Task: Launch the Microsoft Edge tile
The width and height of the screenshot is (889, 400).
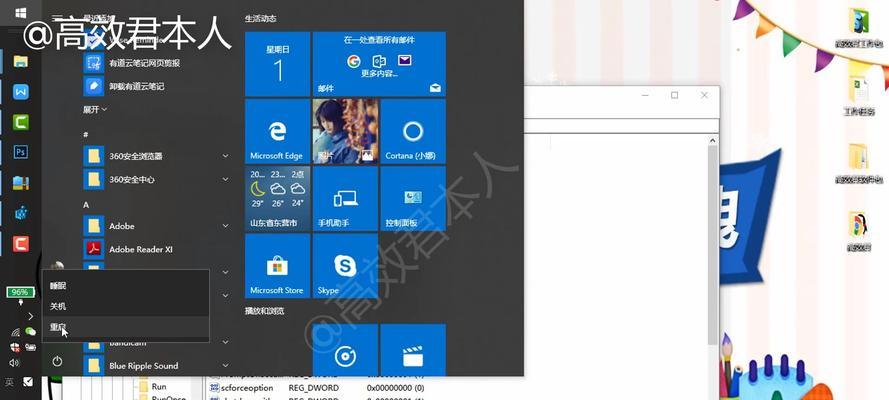Action: [x=278, y=131]
